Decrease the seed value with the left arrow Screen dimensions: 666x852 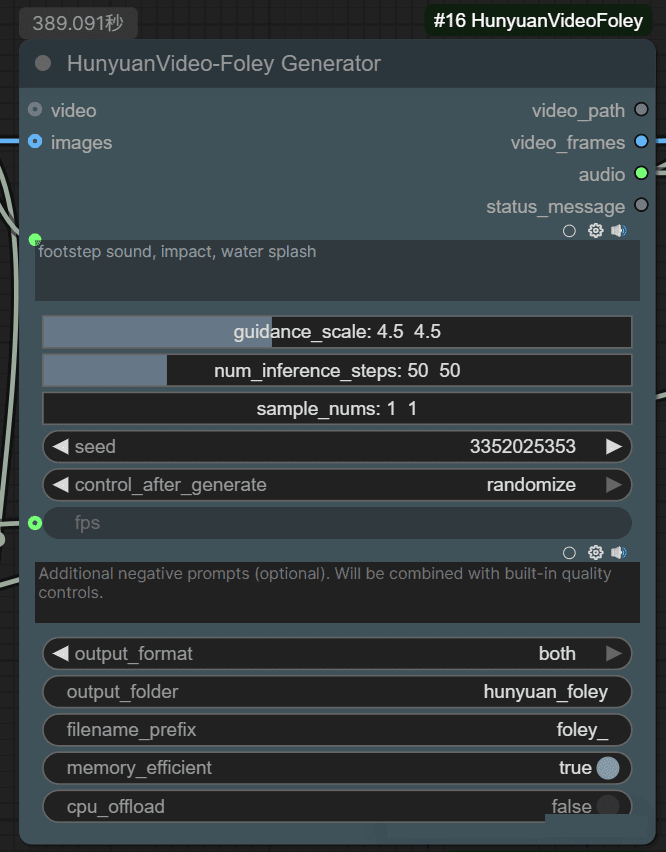(60, 447)
